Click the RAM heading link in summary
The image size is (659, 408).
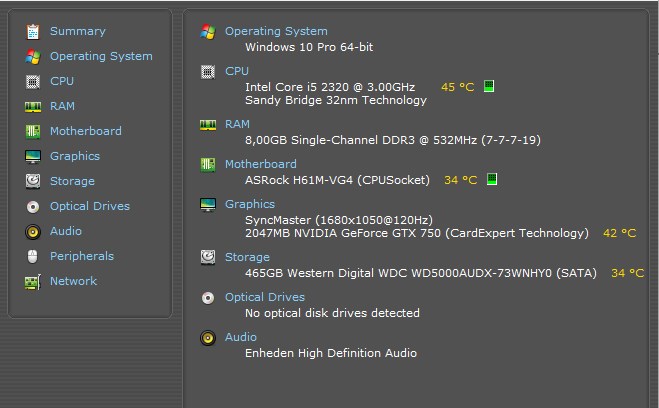[237, 124]
